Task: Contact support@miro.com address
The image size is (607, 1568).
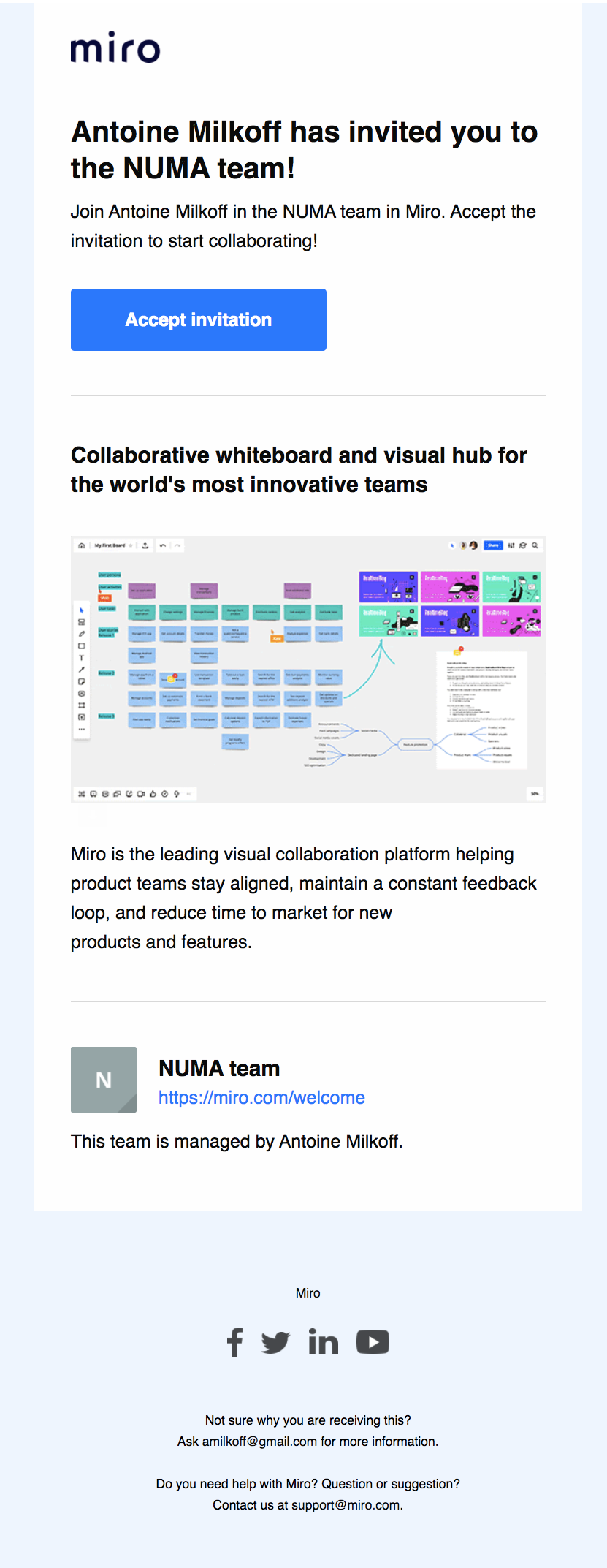Action: (346, 1505)
